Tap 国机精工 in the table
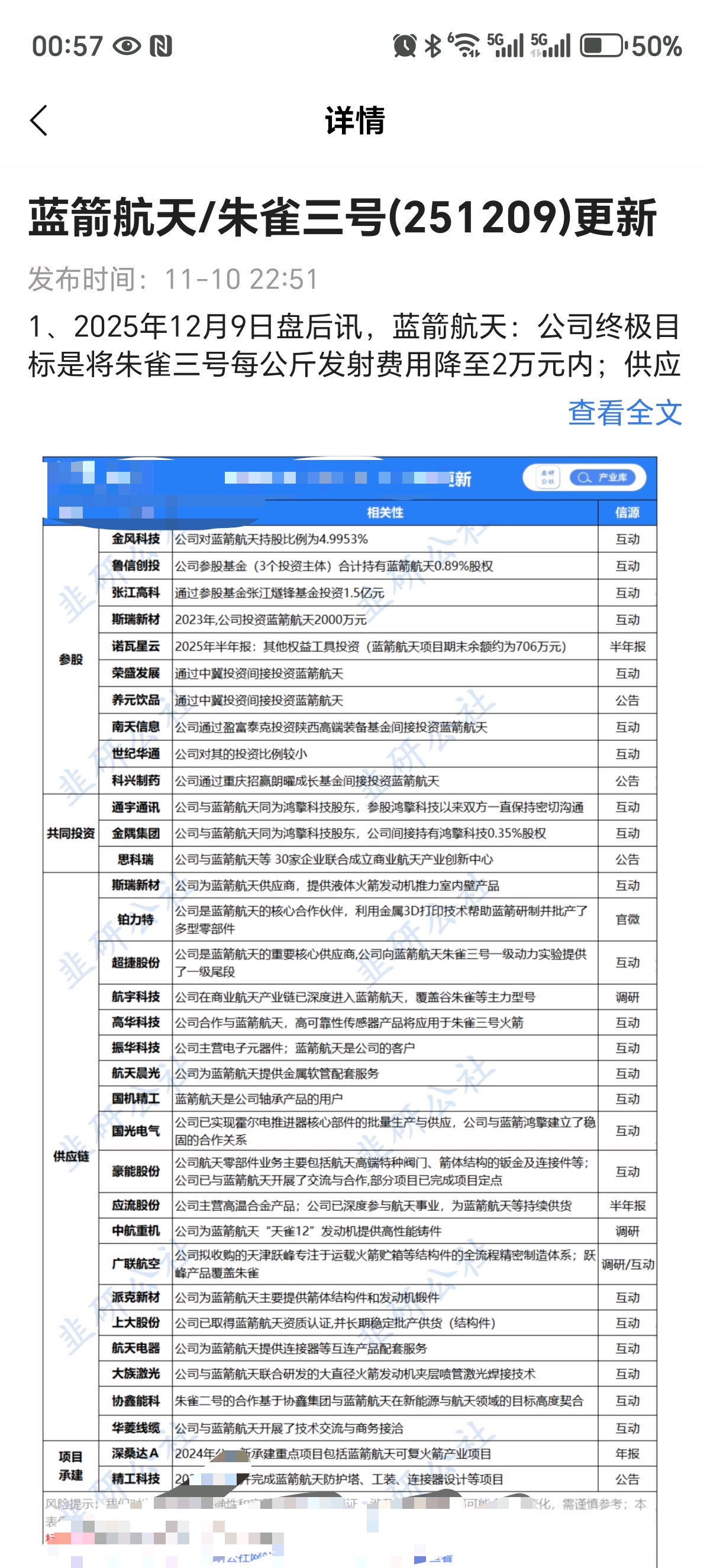The height and width of the screenshot is (1568, 710). 136,1099
